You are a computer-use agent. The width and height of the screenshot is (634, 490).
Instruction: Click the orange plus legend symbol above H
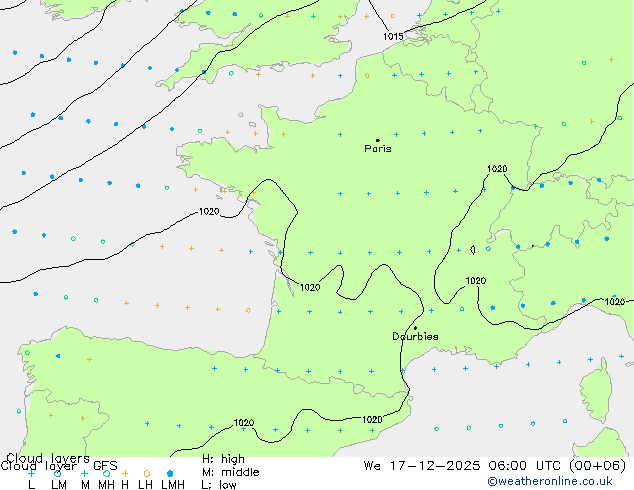click(x=125, y=473)
